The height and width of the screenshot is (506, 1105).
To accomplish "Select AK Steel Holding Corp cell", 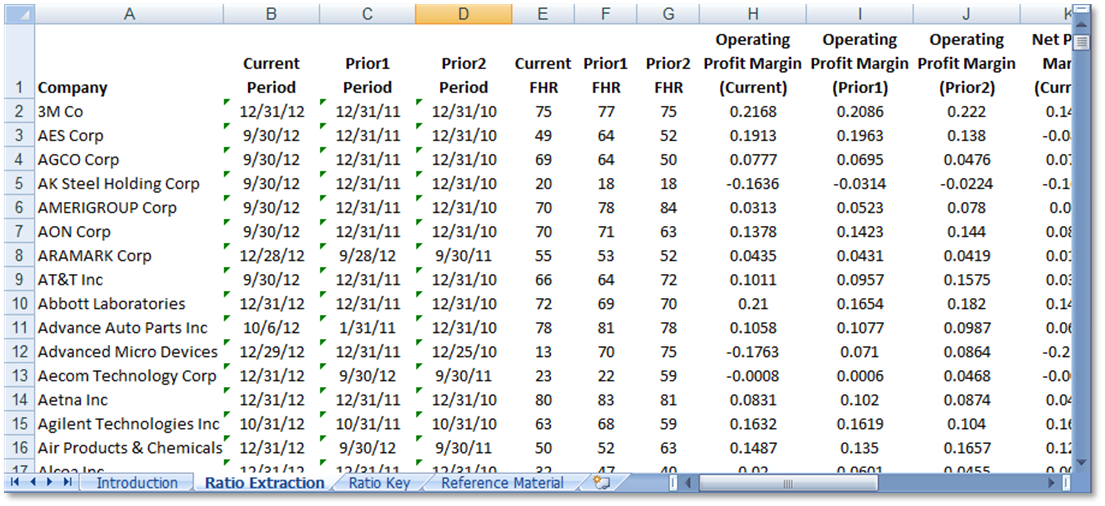I will [129, 183].
